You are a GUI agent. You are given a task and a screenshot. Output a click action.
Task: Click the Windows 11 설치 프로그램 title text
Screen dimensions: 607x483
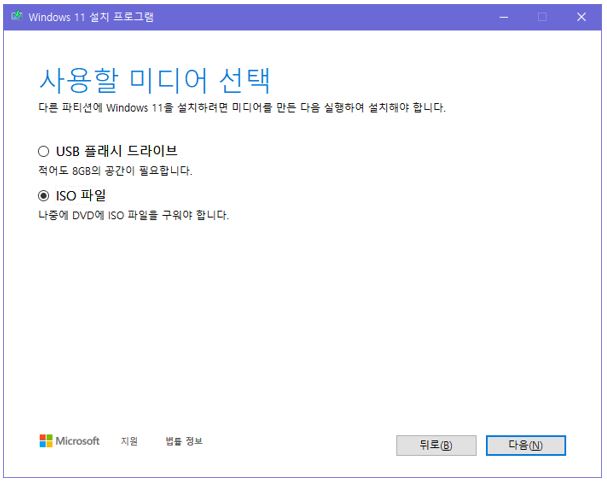(x=91, y=17)
